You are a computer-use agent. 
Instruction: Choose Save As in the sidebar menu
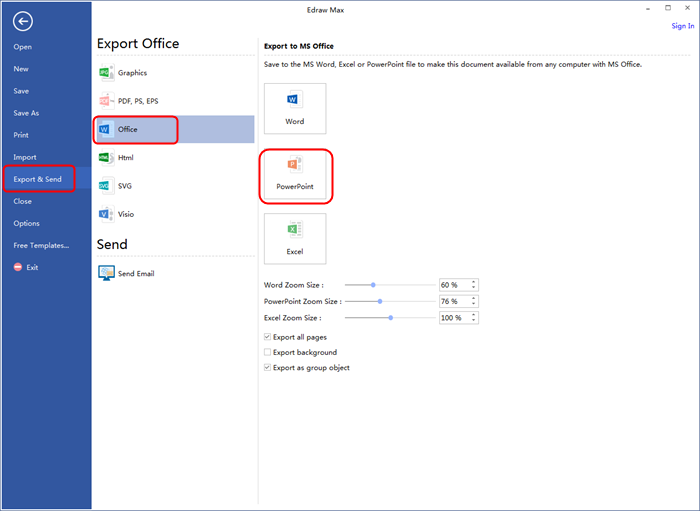pos(26,113)
